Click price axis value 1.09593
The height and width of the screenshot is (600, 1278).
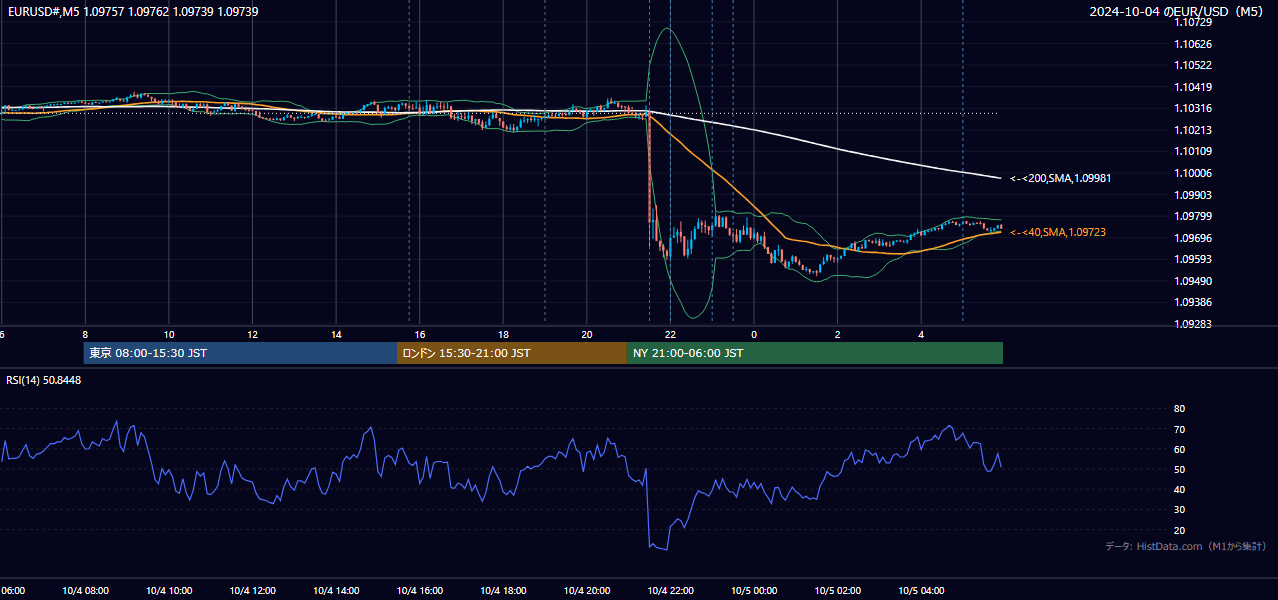click(1193, 259)
